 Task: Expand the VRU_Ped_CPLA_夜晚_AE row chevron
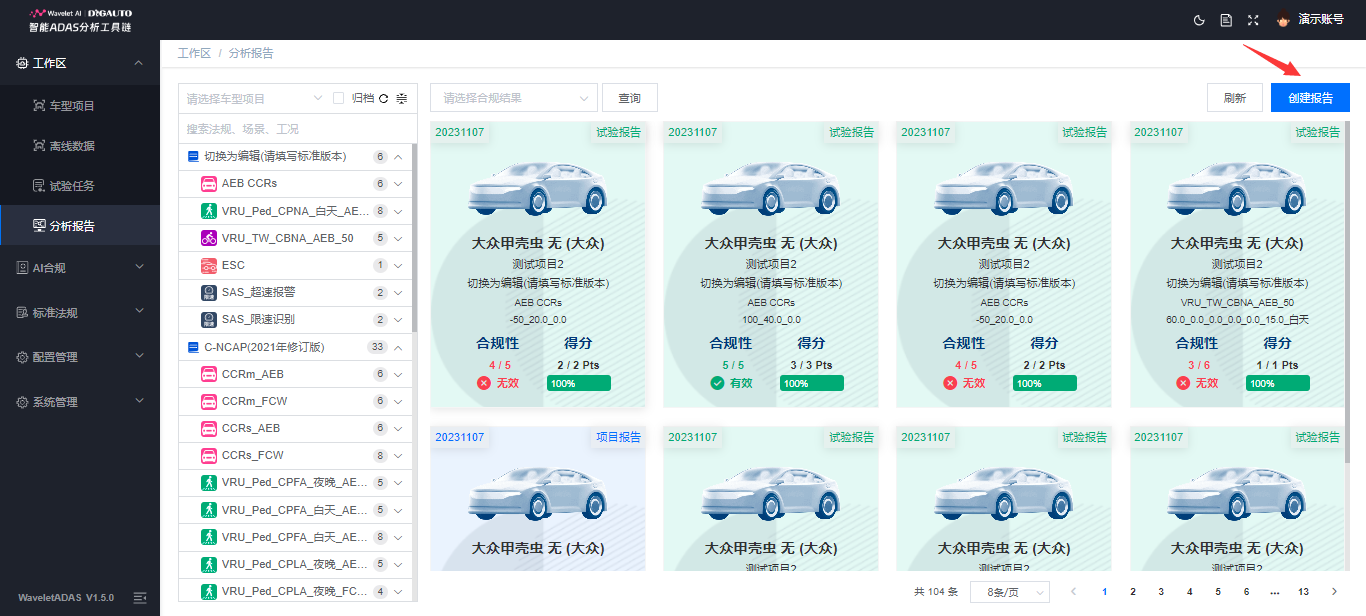[398, 564]
